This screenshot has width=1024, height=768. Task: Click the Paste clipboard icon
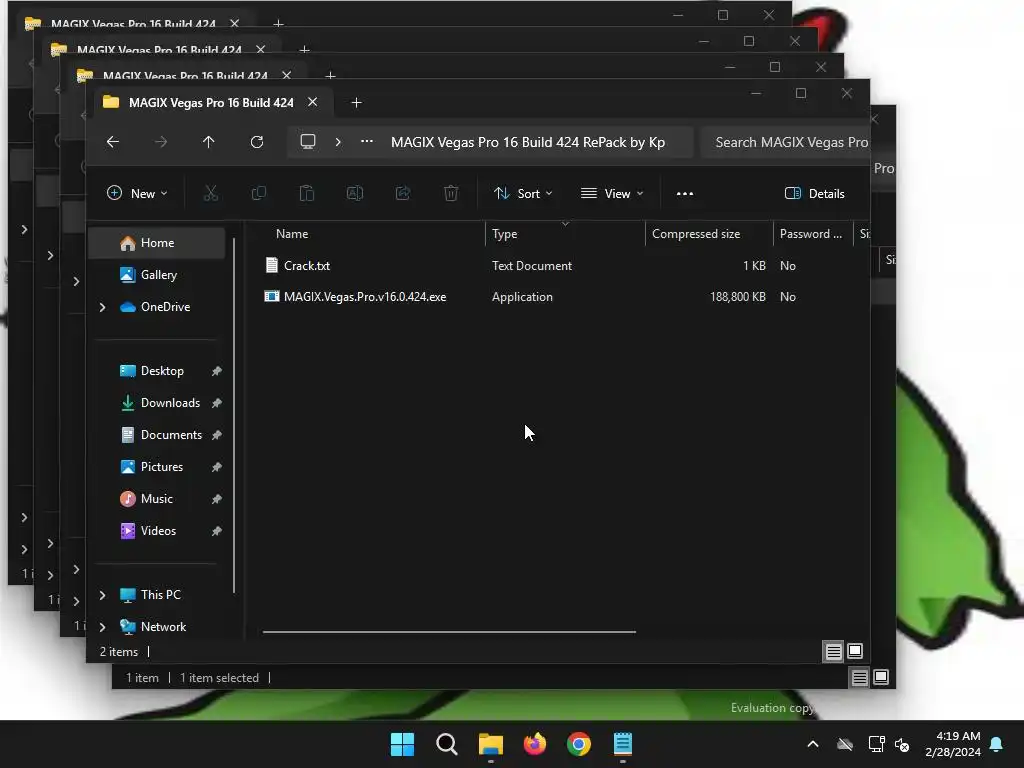pyautogui.click(x=306, y=193)
